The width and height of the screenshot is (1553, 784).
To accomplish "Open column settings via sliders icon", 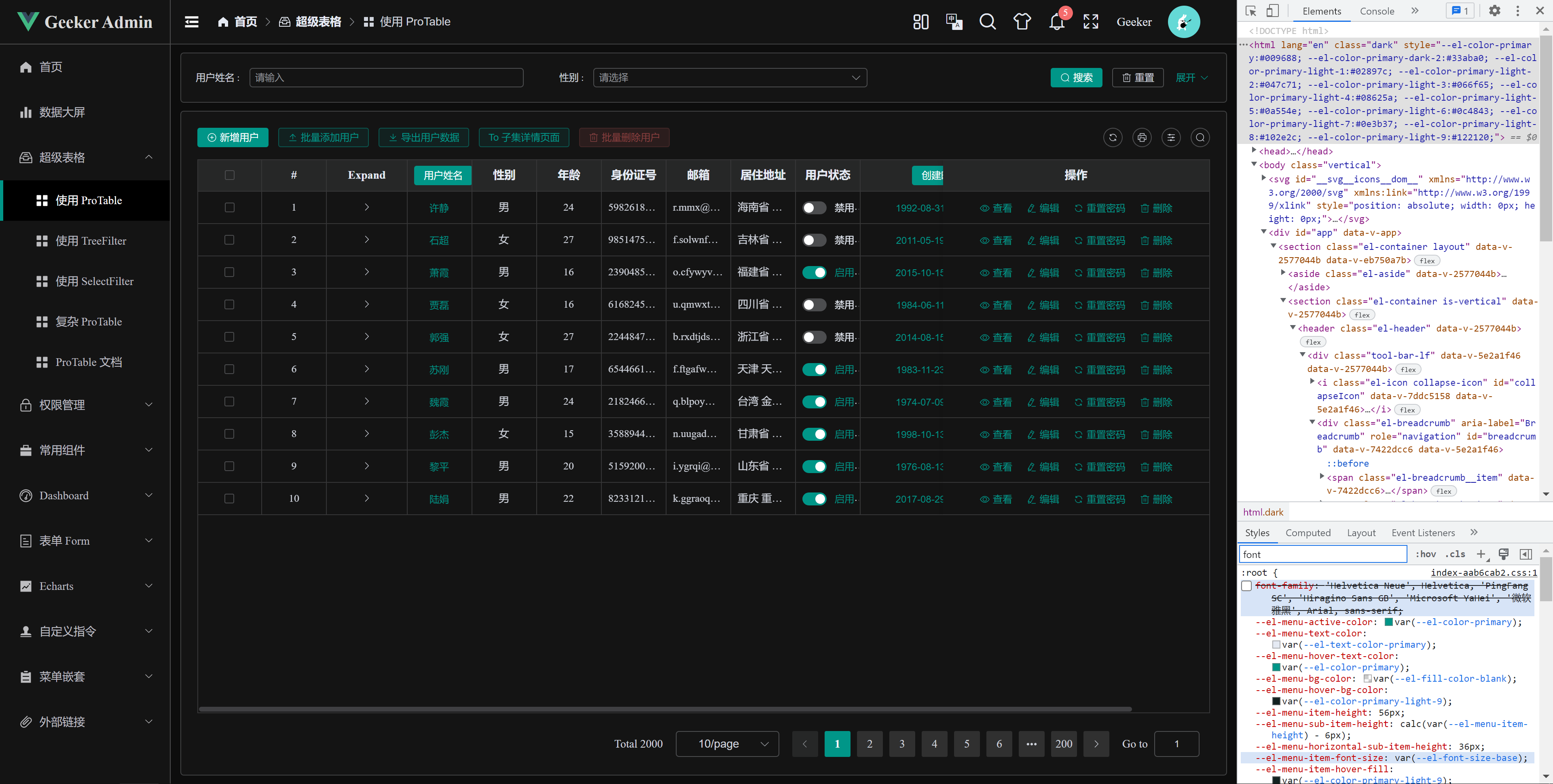I will coord(1171,137).
